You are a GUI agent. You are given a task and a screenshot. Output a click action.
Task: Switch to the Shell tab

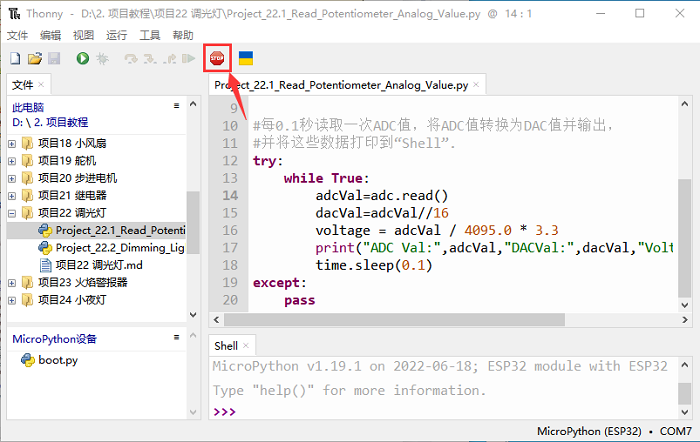[x=226, y=346]
